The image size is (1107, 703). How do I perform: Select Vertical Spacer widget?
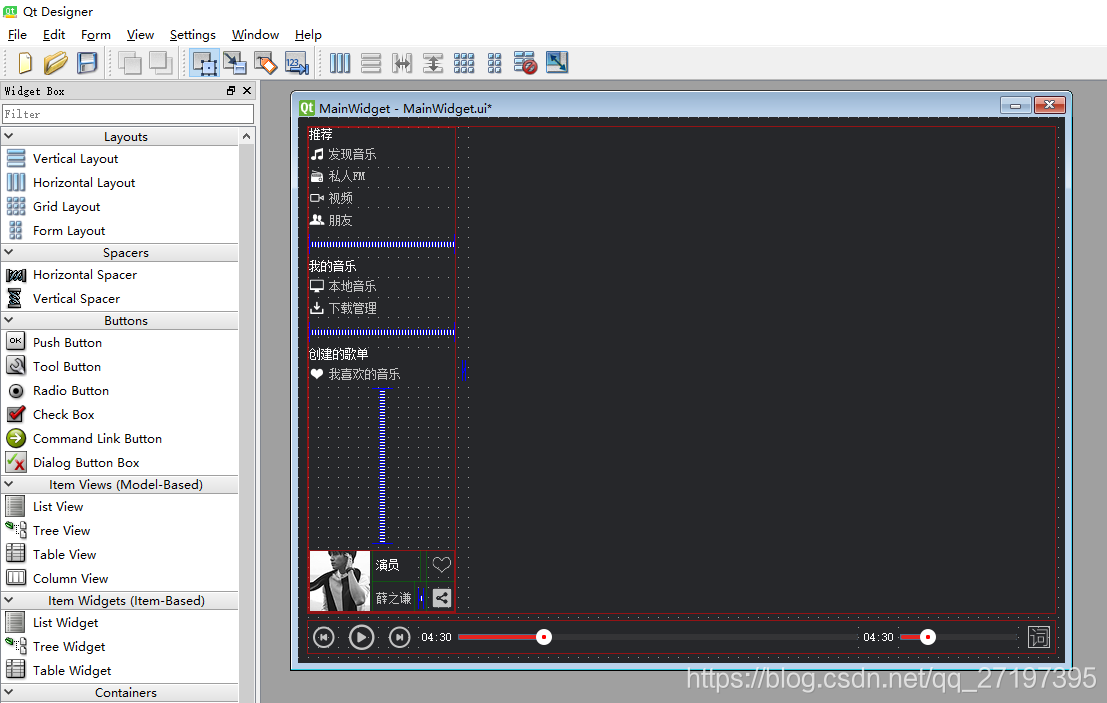[x=76, y=299]
